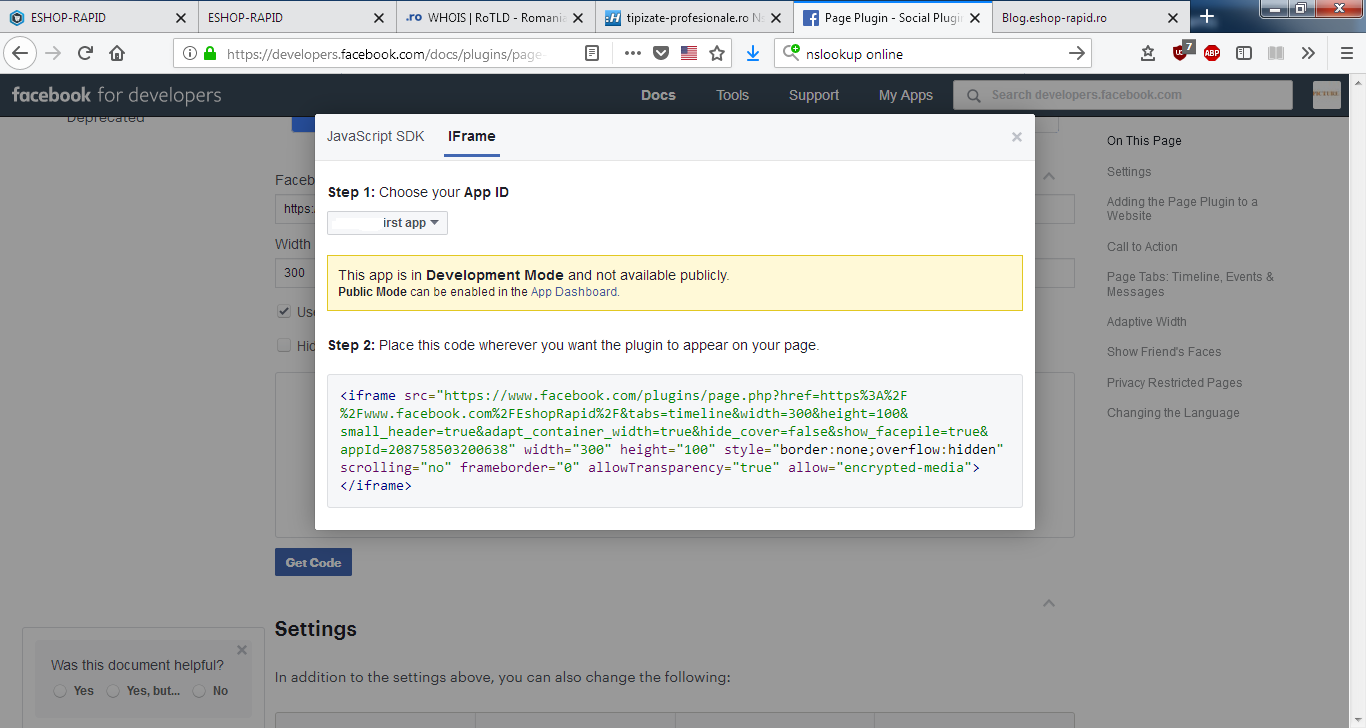
Task: Close the code dialog with X
Action: coord(1017,137)
